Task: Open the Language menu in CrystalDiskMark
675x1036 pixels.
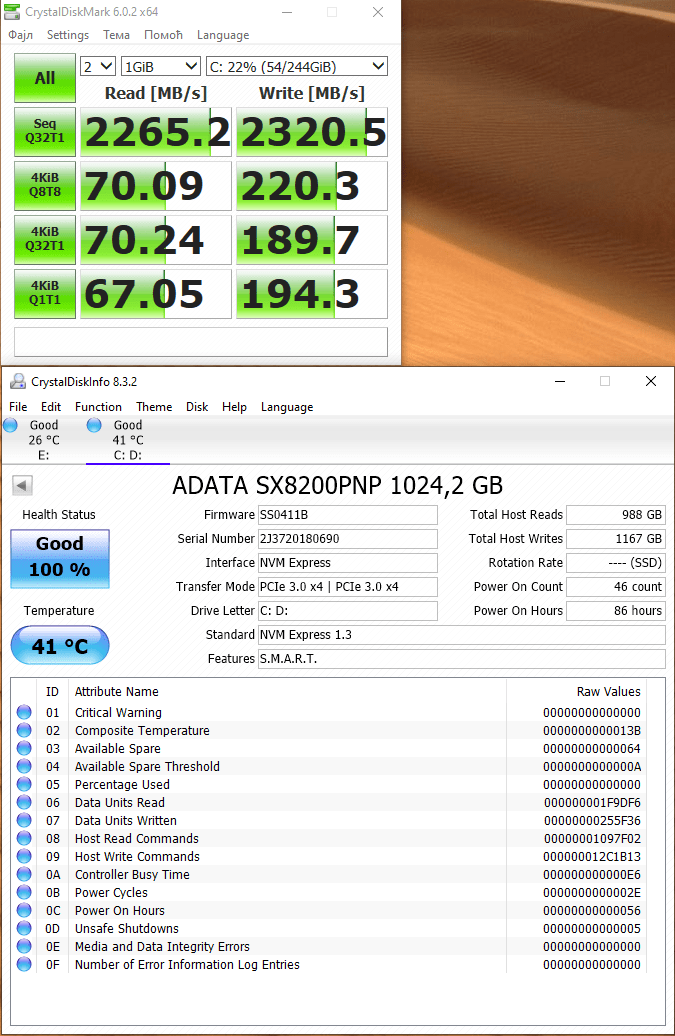Action: (223, 35)
